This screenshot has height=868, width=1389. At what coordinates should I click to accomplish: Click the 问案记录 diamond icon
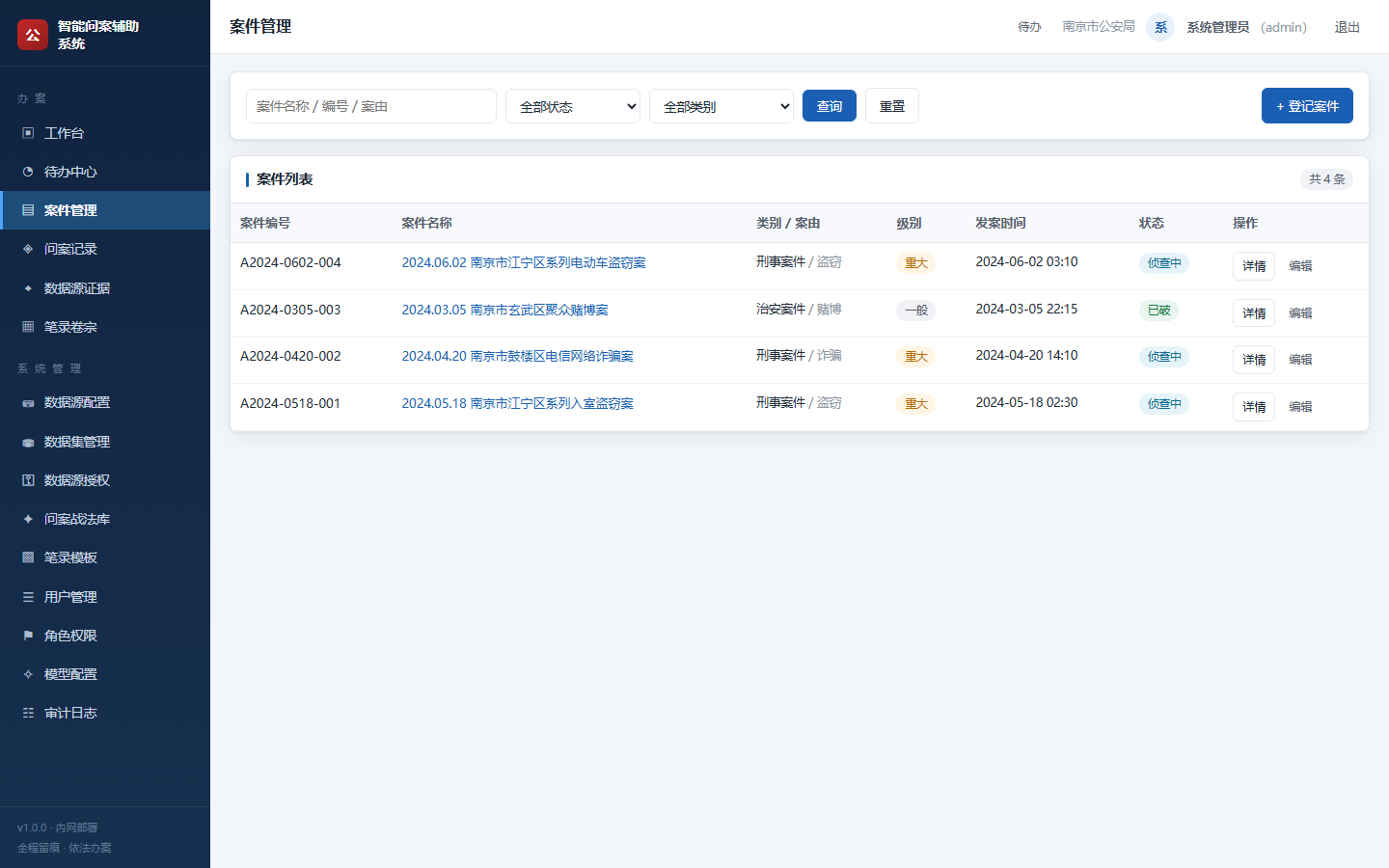(x=28, y=249)
